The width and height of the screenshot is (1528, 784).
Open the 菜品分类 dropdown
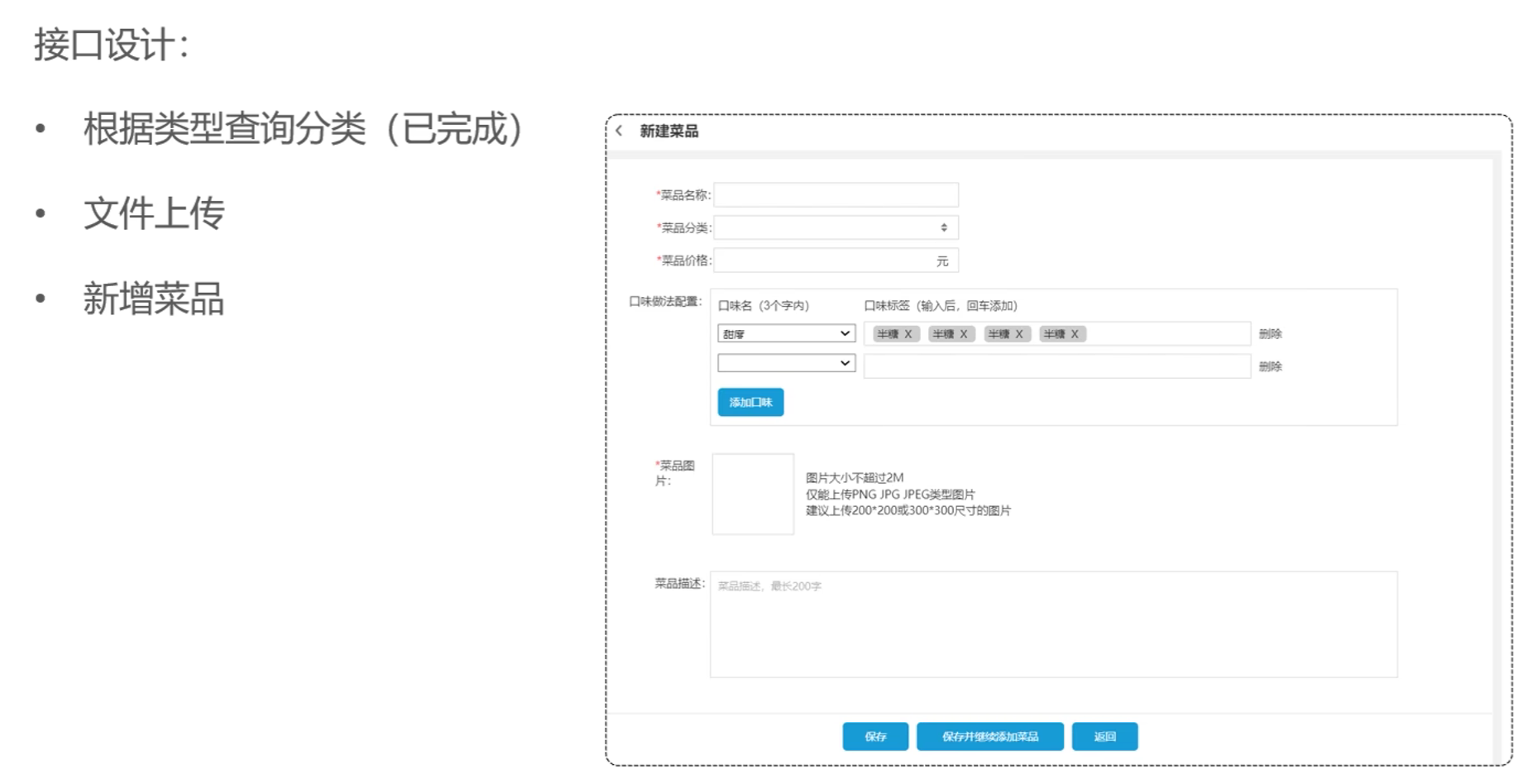[x=836, y=227]
